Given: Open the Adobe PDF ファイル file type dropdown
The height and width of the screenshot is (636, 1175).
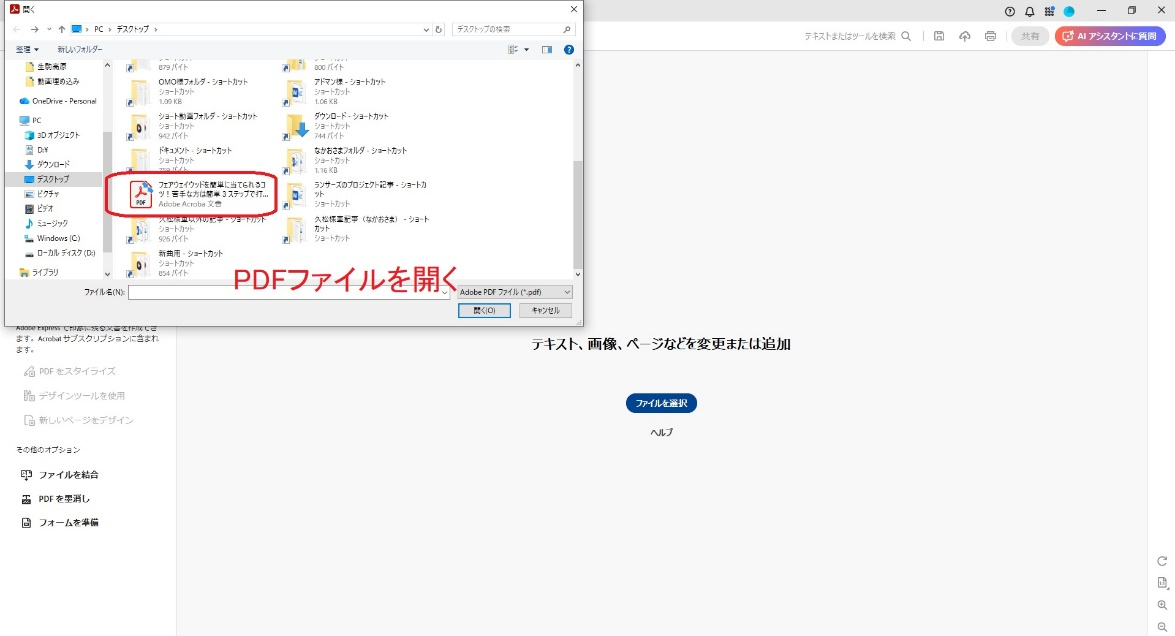Looking at the screenshot, I should click(x=514, y=290).
